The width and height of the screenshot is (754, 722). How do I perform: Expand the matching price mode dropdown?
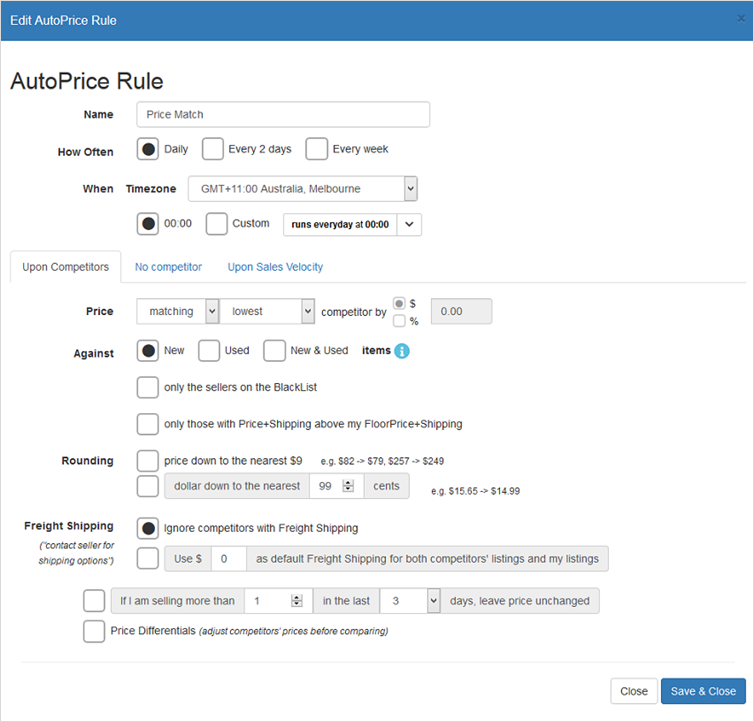[x=178, y=311]
